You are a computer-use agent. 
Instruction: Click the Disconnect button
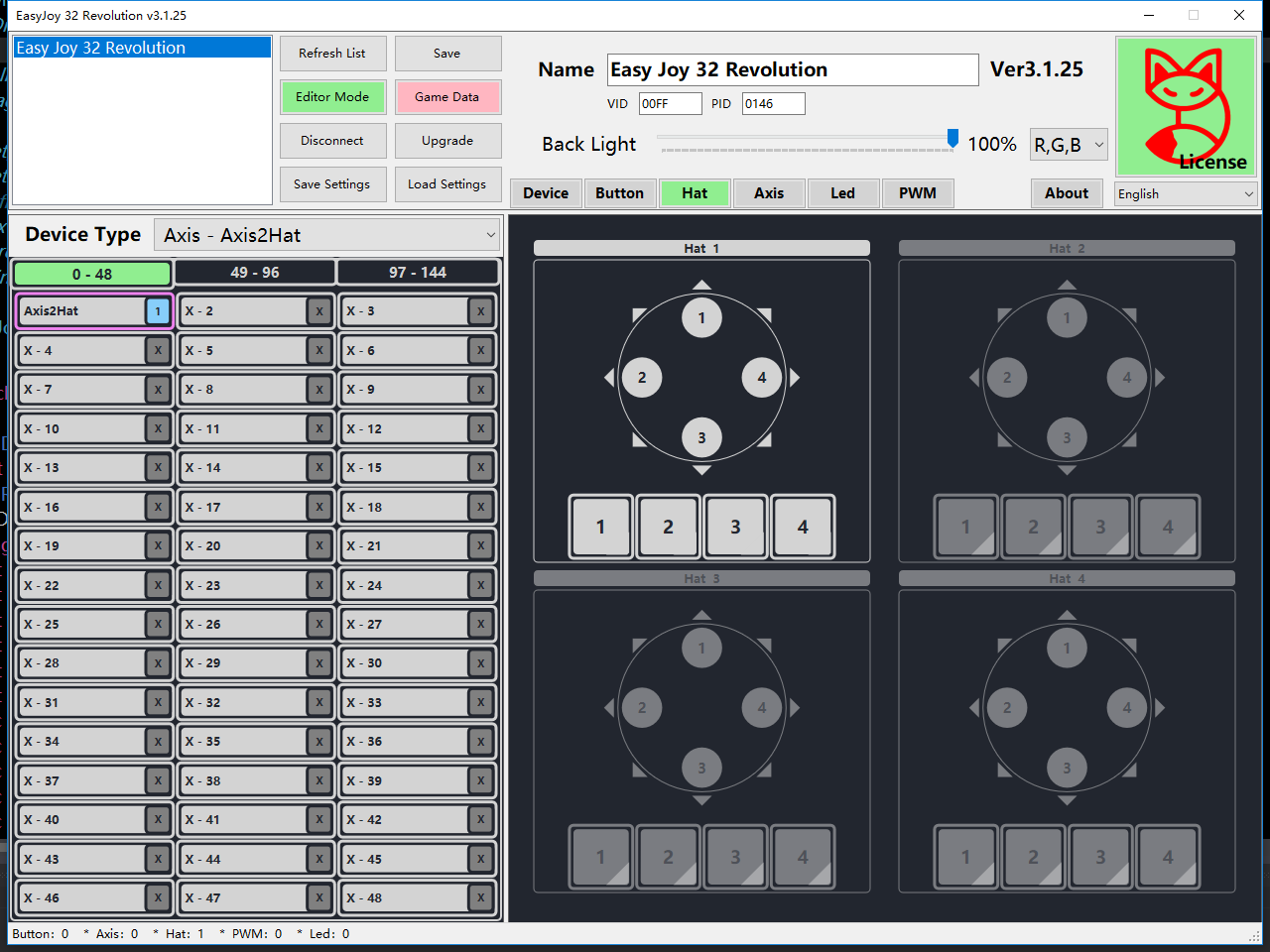(x=332, y=141)
